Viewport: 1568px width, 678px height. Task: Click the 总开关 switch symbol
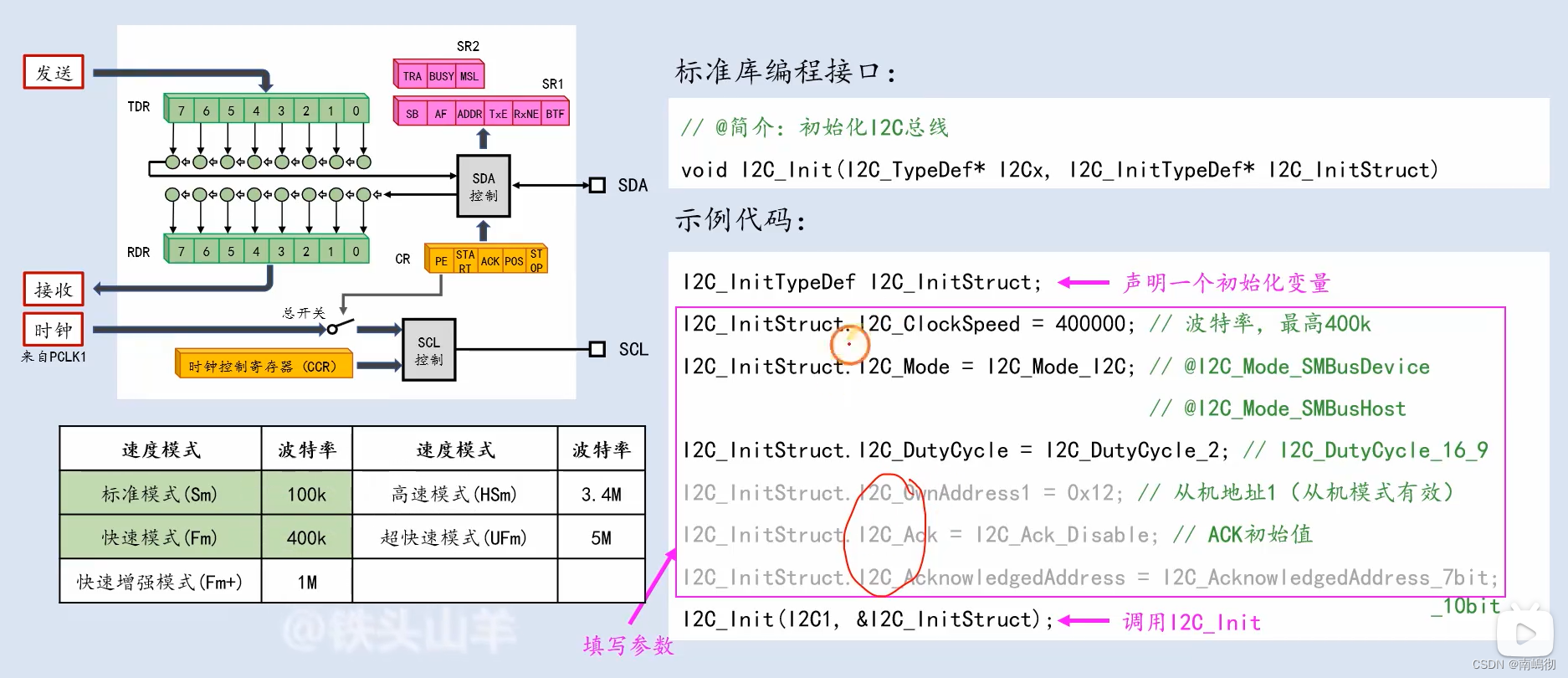(341, 326)
